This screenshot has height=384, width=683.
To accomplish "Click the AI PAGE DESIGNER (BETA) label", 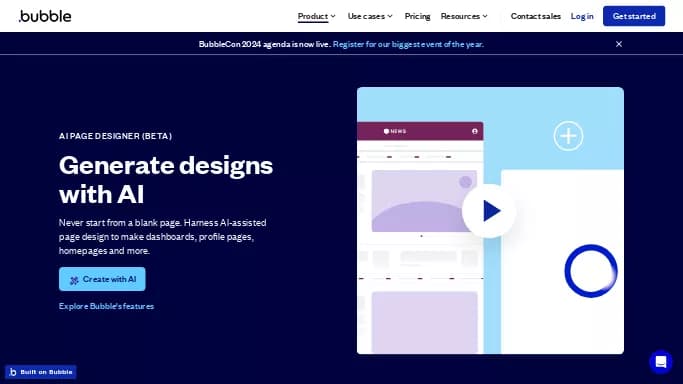I will pos(115,136).
